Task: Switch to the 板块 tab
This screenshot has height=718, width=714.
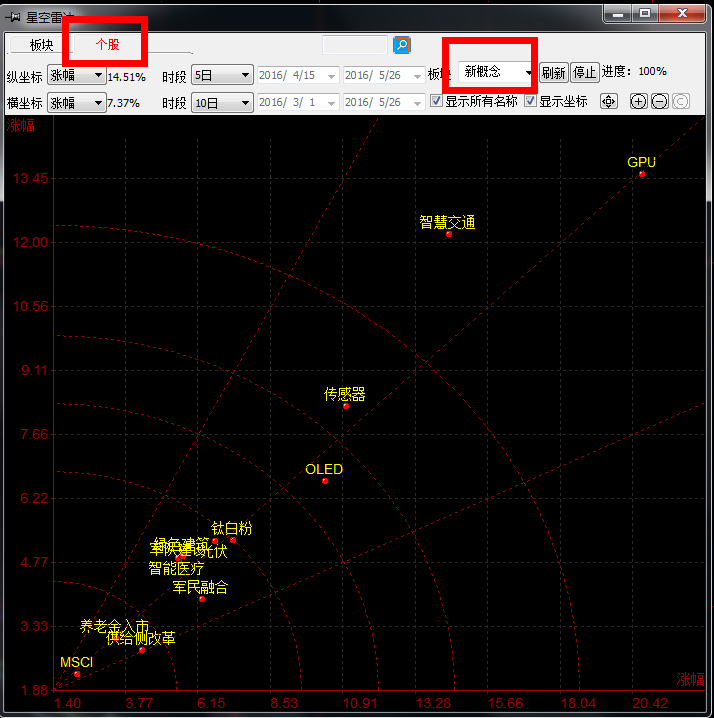Action: tap(41, 45)
